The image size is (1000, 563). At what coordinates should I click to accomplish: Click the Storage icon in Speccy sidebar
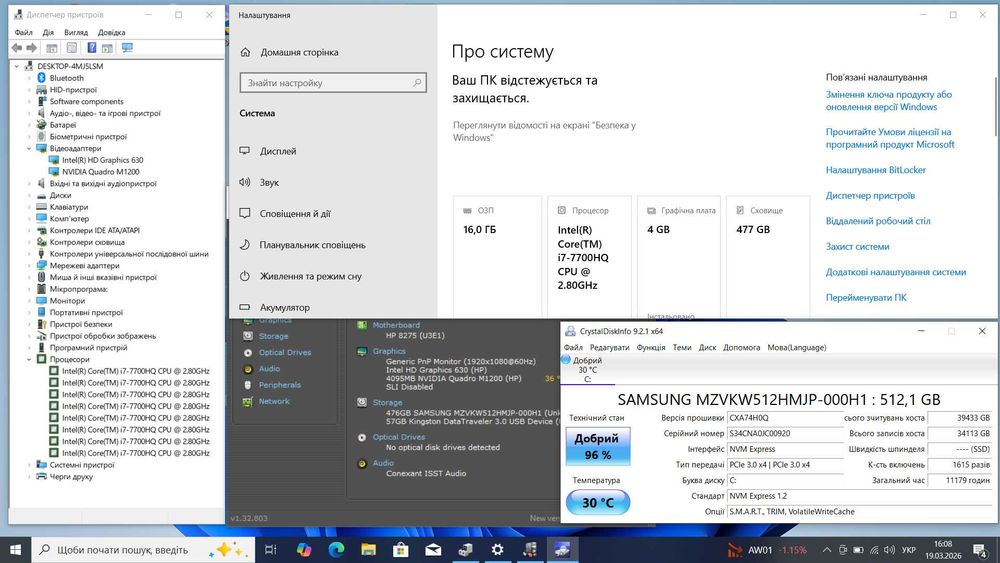(247, 336)
